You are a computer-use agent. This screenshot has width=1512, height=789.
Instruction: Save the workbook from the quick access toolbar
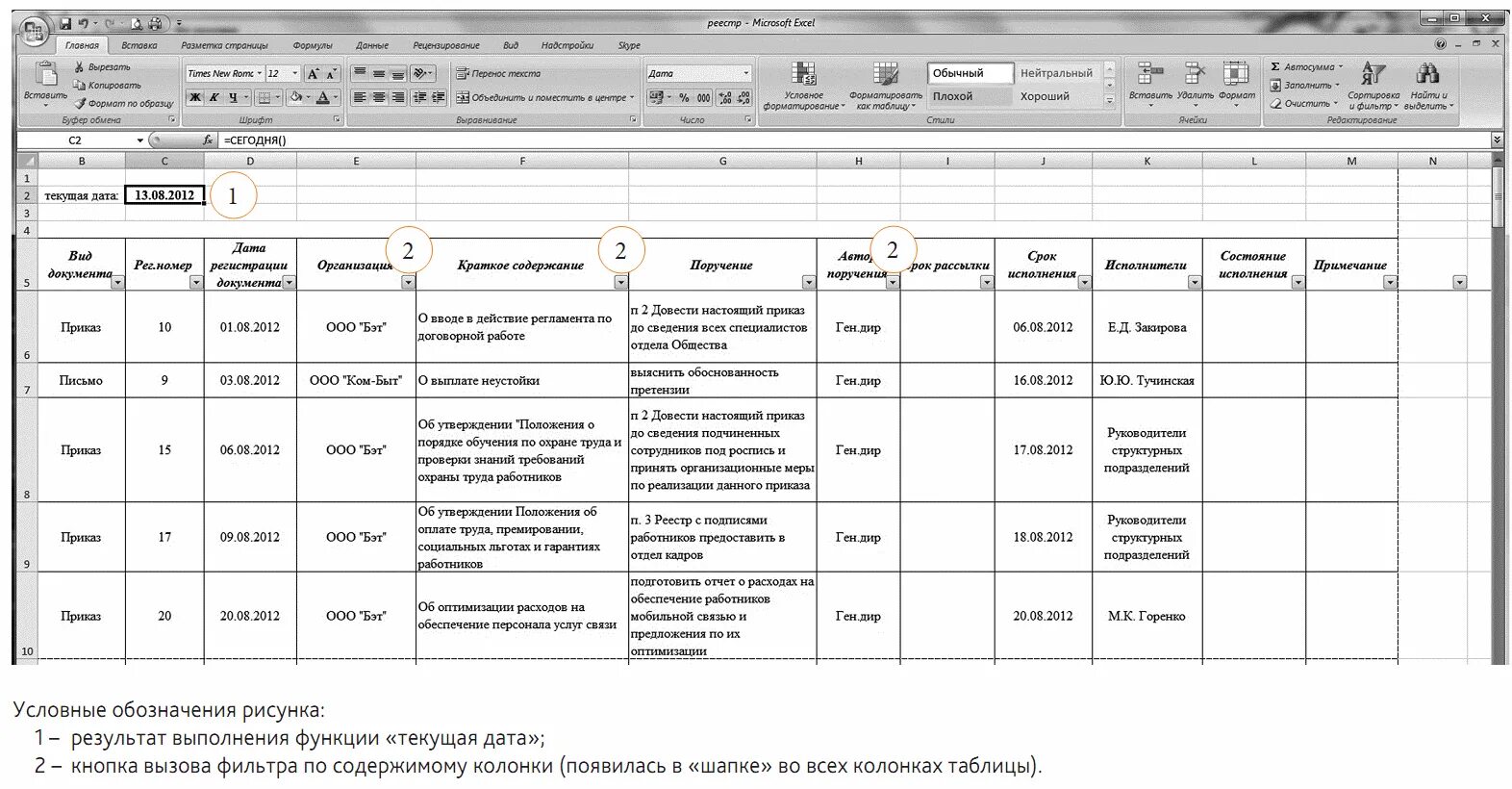point(65,23)
